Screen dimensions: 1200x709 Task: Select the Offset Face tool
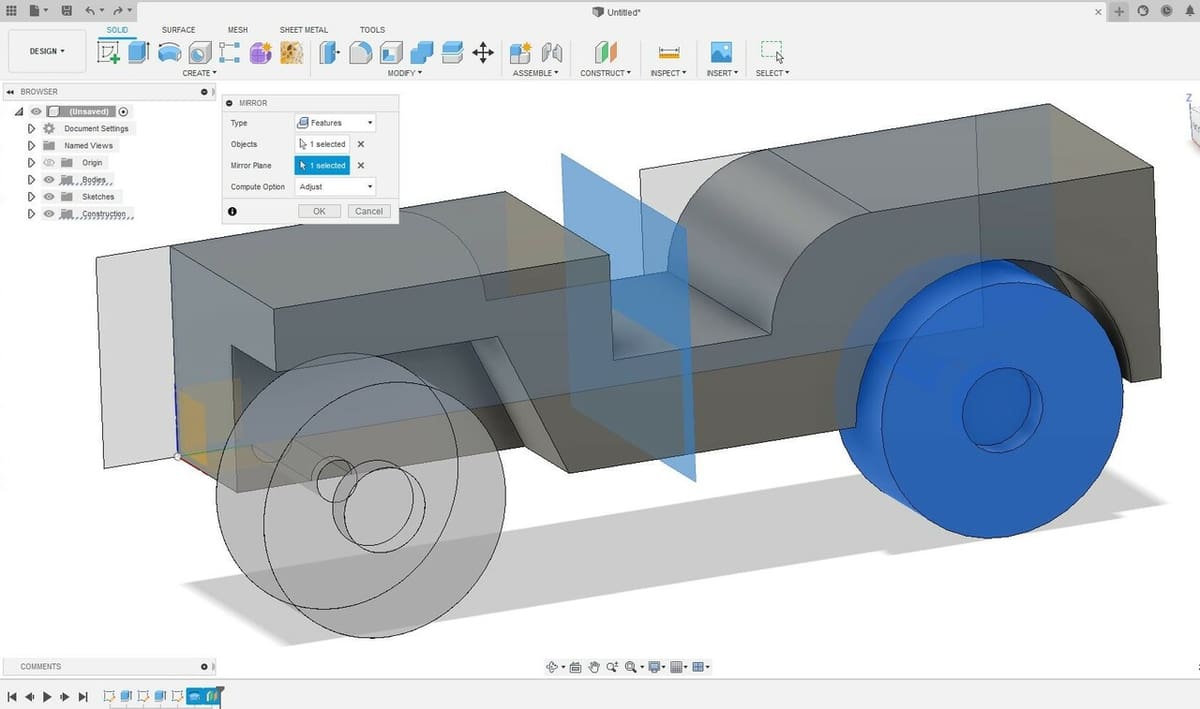[x=452, y=52]
